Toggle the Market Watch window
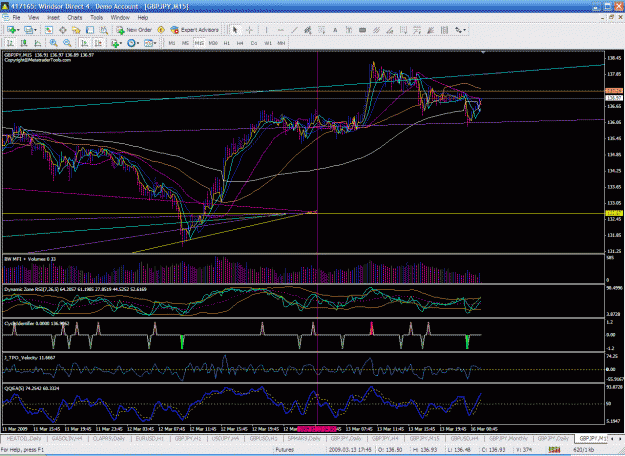The width and height of the screenshot is (625, 456). point(49,30)
